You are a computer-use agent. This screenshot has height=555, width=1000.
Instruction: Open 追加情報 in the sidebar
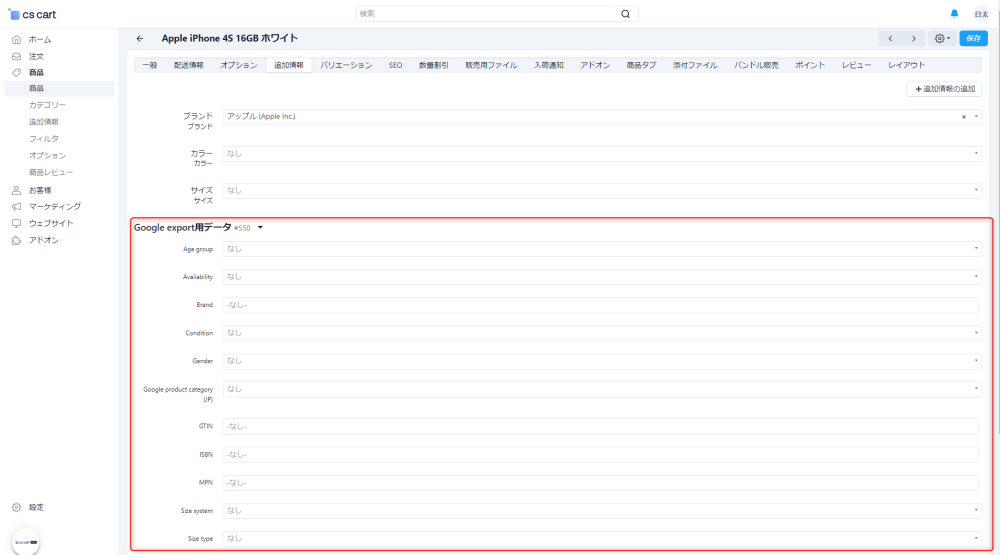43,122
